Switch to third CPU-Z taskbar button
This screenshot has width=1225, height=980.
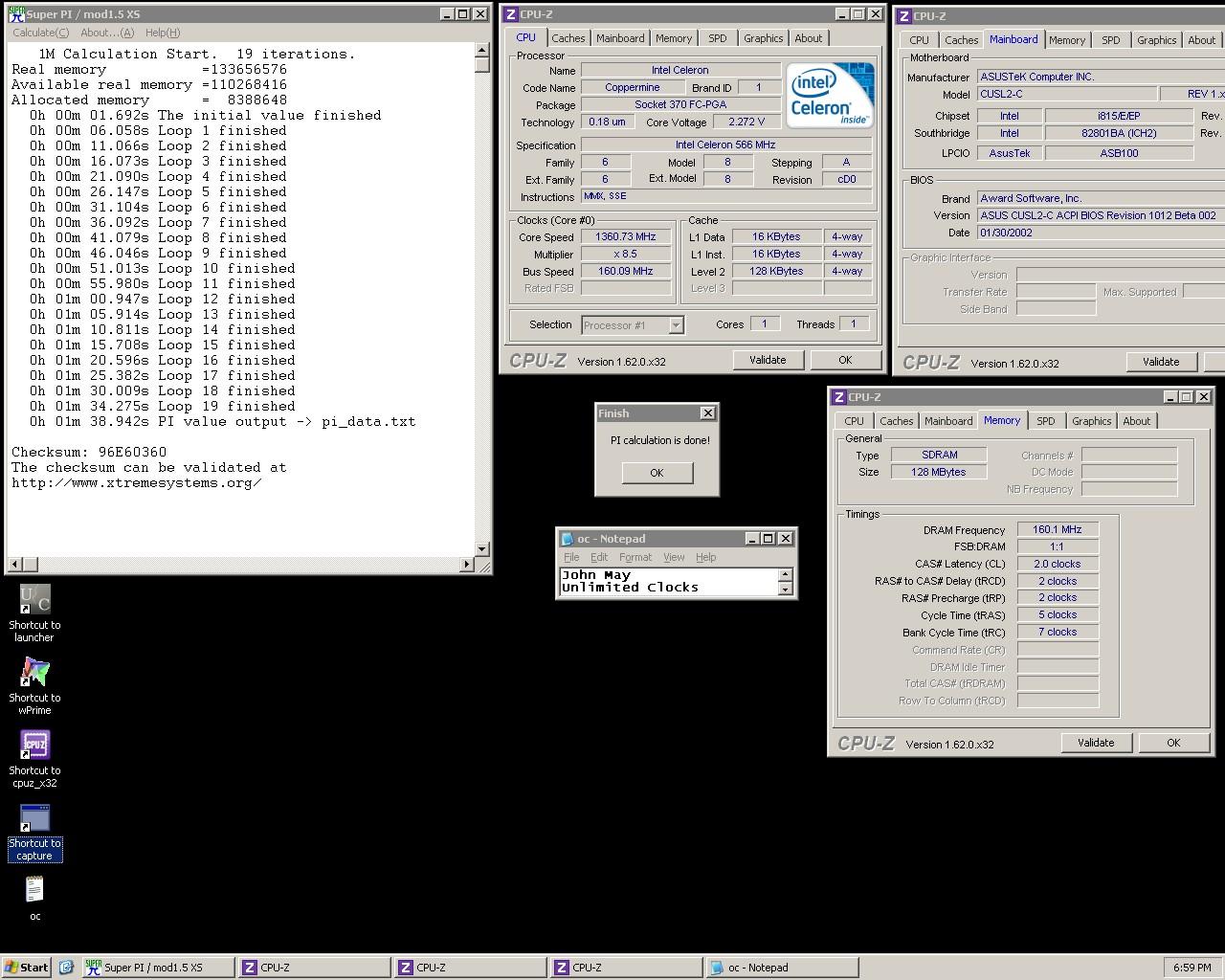click(625, 968)
